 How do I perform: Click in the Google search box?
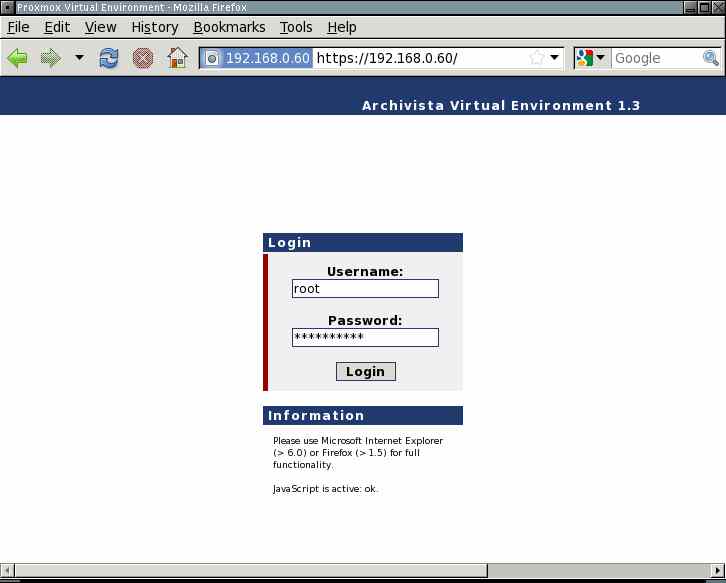(657, 58)
